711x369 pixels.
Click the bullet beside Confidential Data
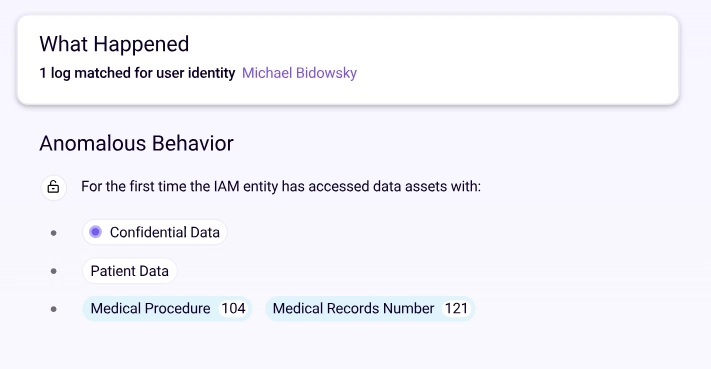point(54,233)
